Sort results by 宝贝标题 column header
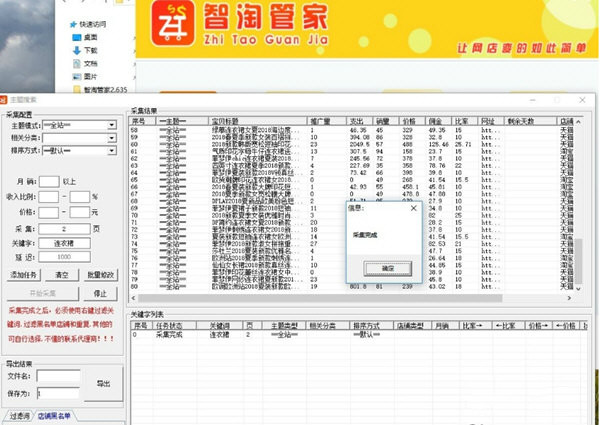 258,121
